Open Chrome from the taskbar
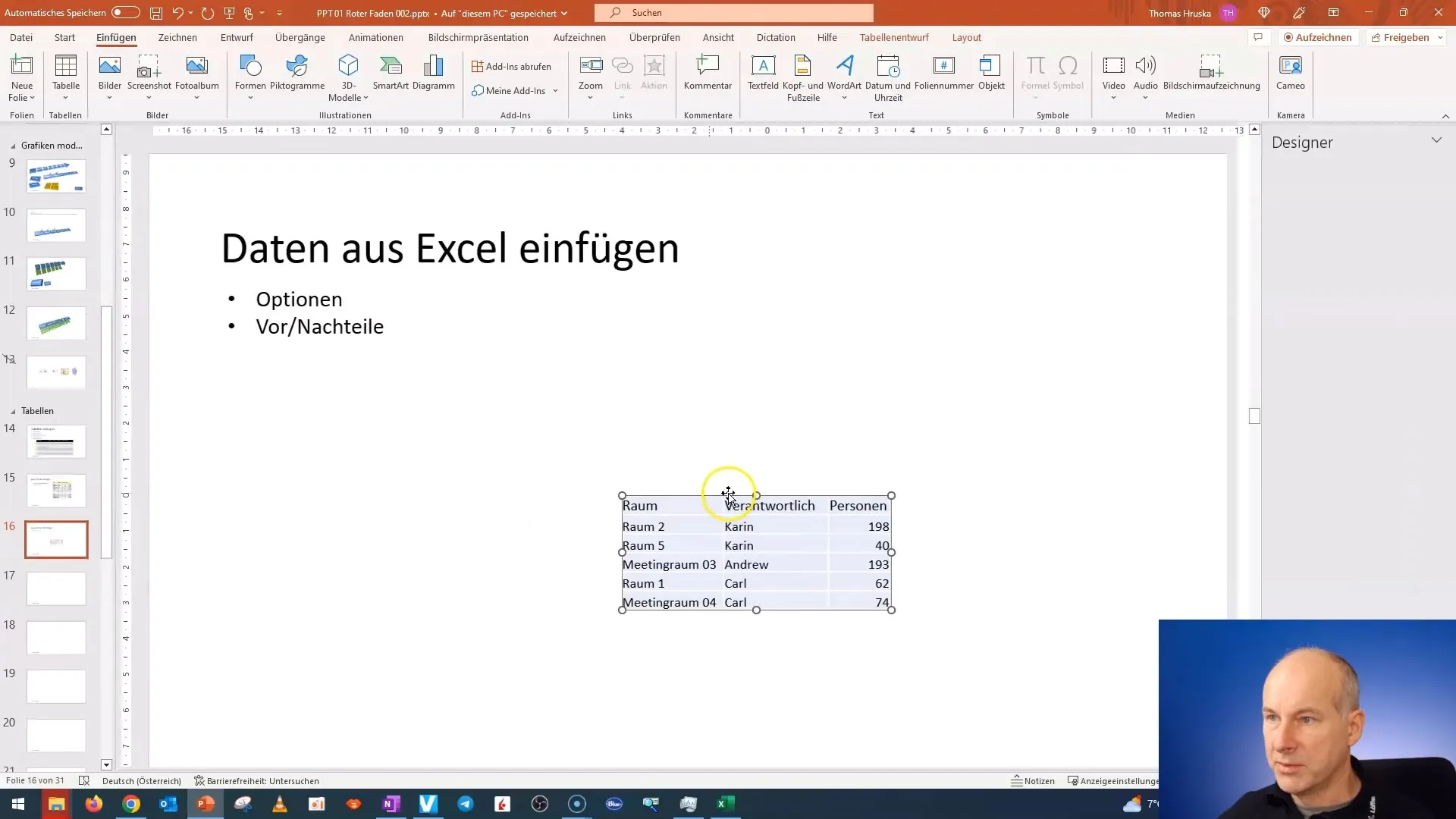 pyautogui.click(x=131, y=804)
